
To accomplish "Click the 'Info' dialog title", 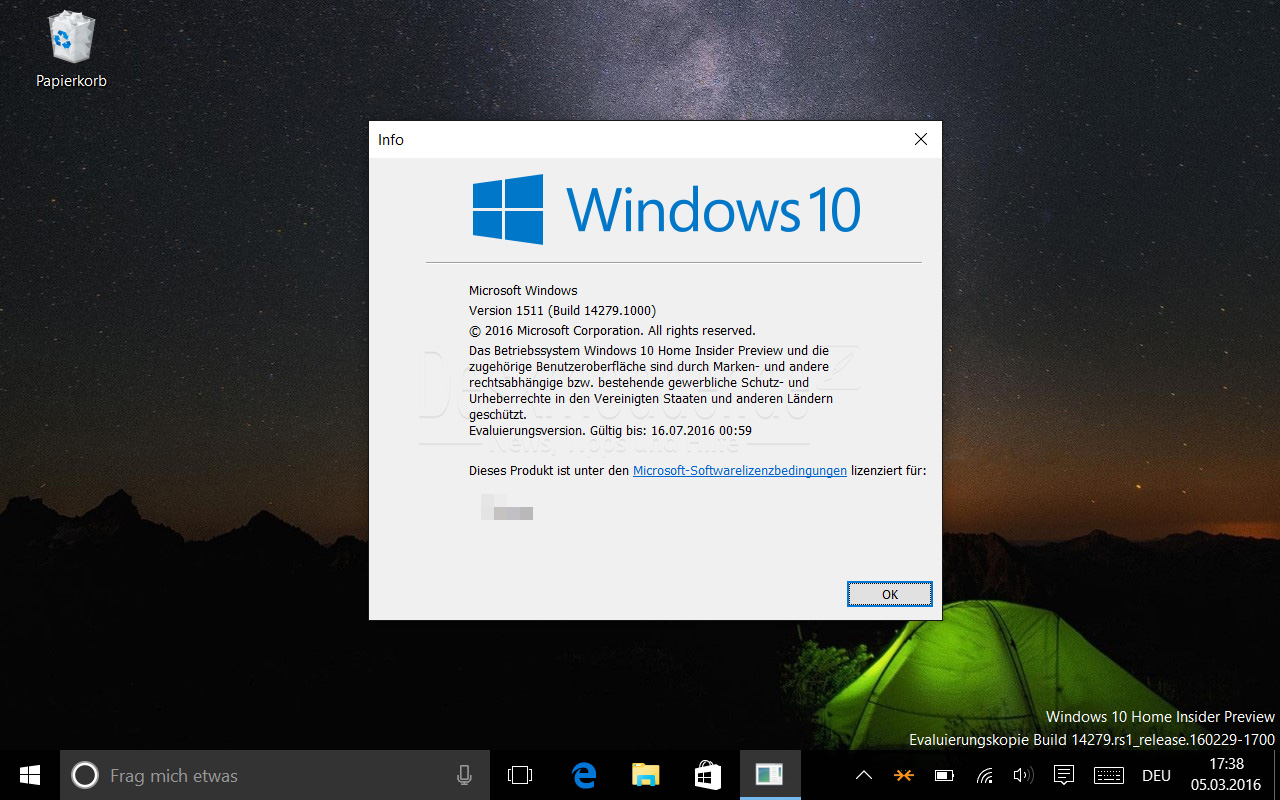I will click(391, 140).
